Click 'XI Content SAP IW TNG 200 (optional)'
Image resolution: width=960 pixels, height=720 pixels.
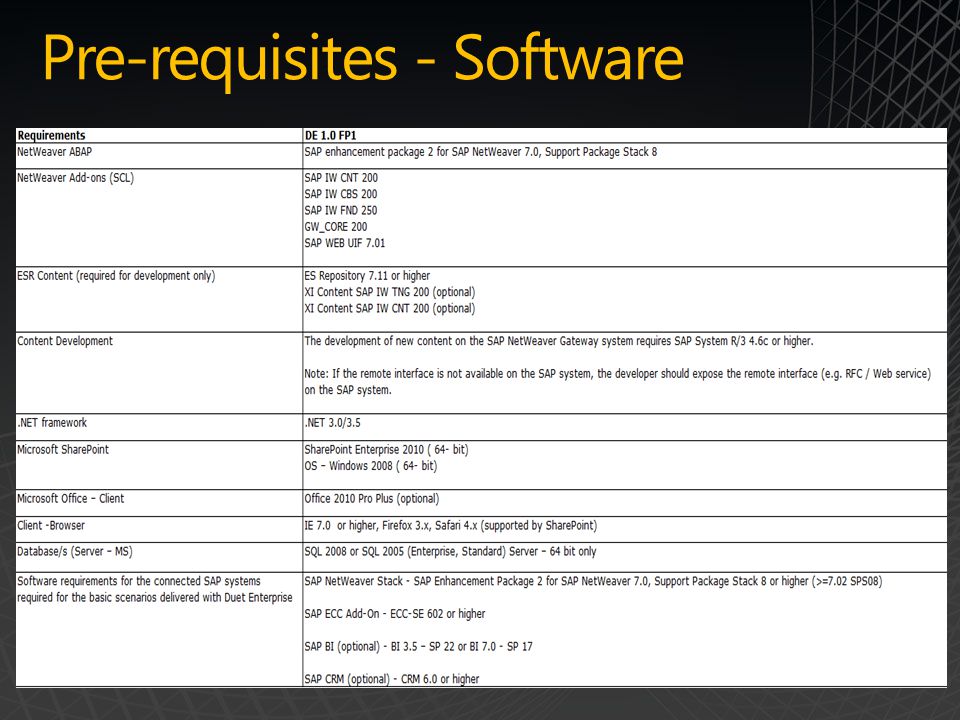pos(389,292)
